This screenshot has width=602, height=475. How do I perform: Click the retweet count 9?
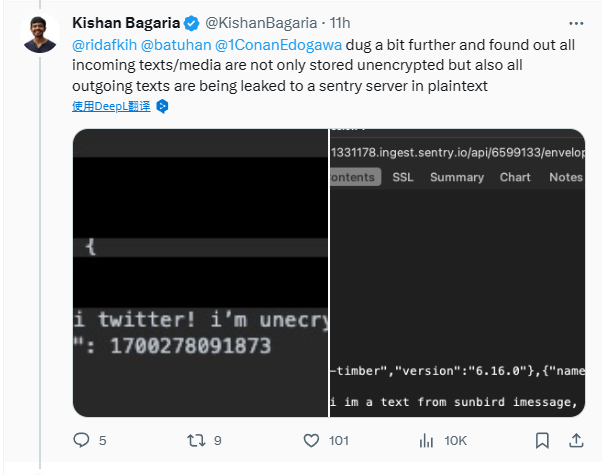coord(217,440)
